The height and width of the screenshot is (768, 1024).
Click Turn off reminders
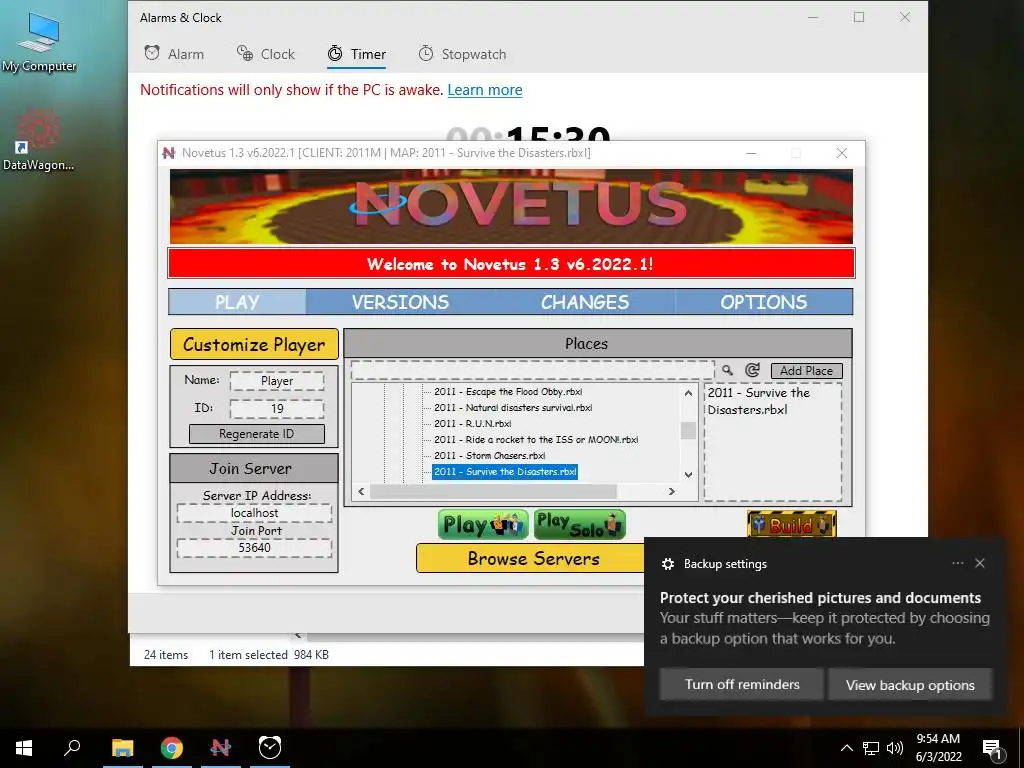pyautogui.click(x=742, y=684)
